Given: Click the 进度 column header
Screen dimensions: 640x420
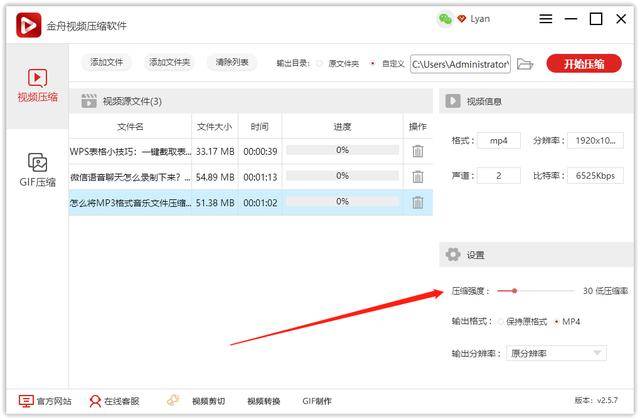Looking at the screenshot, I should coord(342,127).
